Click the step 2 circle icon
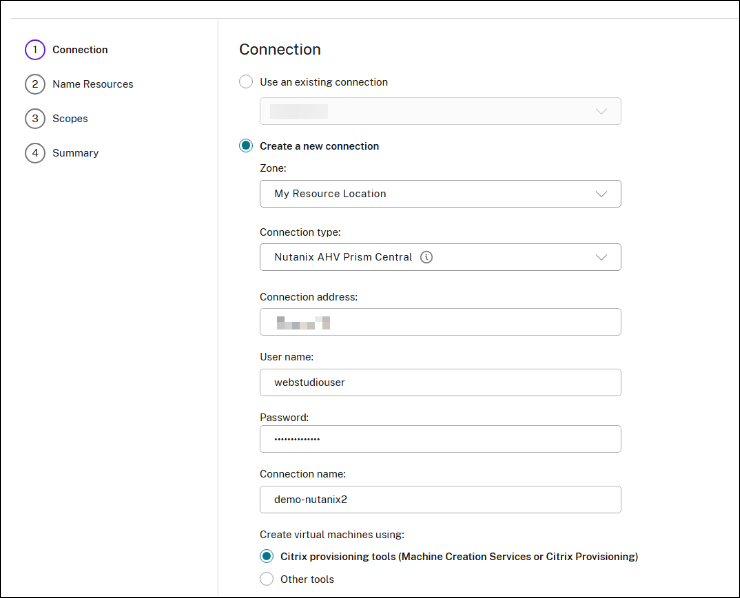Viewport: 740px width, 598px height. point(35,84)
